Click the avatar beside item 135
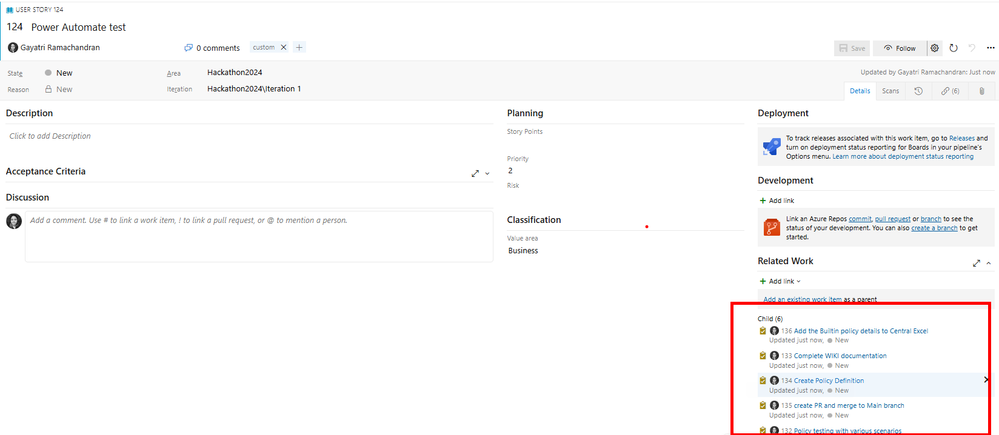This screenshot has width=999, height=435. pos(774,405)
